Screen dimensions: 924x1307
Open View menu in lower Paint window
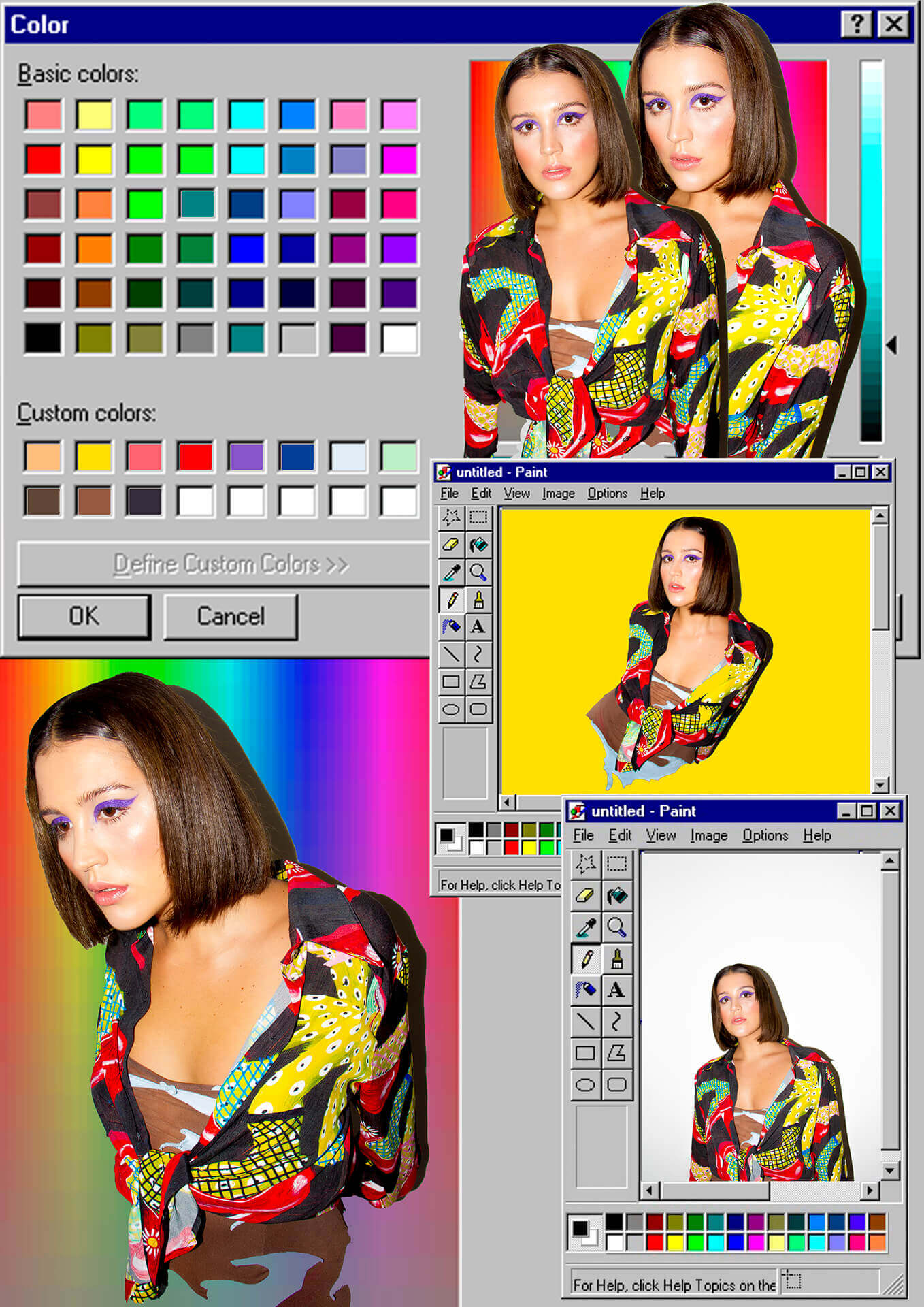[x=661, y=835]
